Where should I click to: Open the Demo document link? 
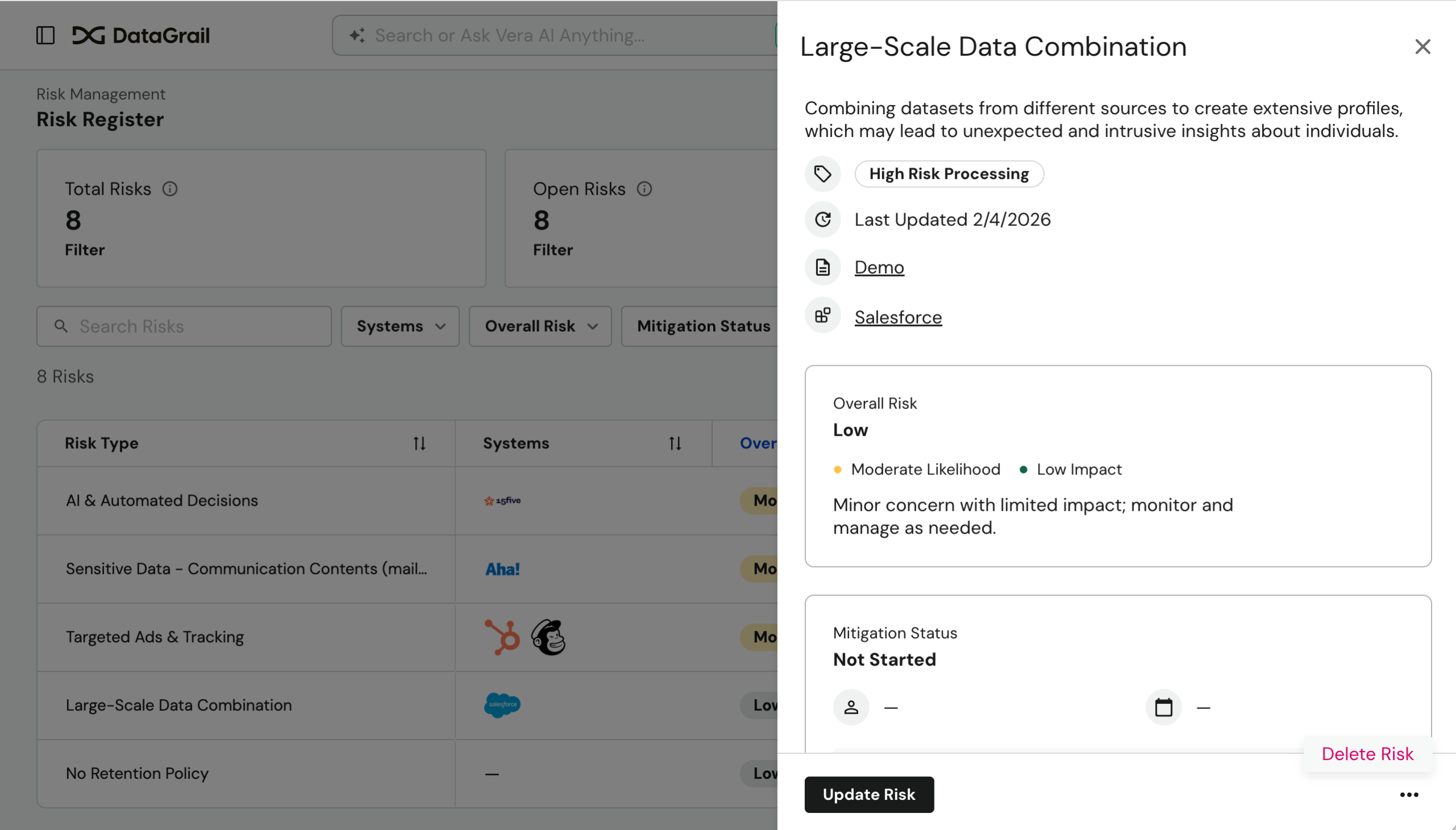pyautogui.click(x=879, y=267)
